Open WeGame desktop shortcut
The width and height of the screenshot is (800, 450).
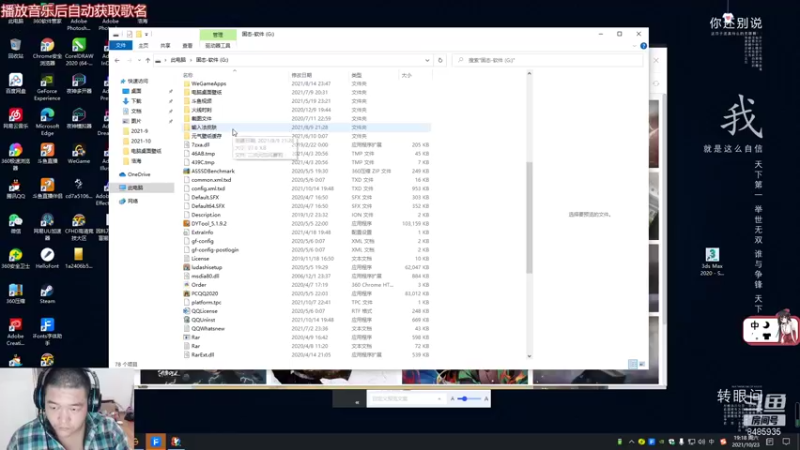point(79,154)
